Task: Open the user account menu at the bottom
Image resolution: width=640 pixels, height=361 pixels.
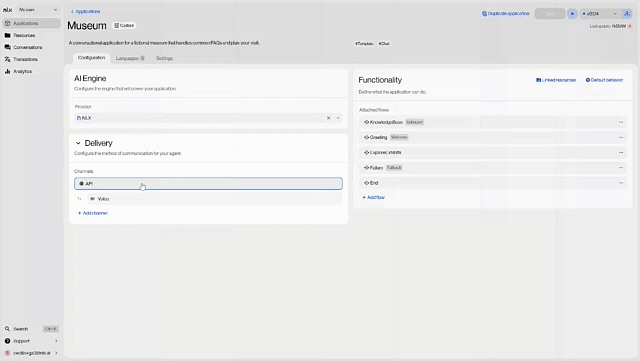Action: pos(31,353)
